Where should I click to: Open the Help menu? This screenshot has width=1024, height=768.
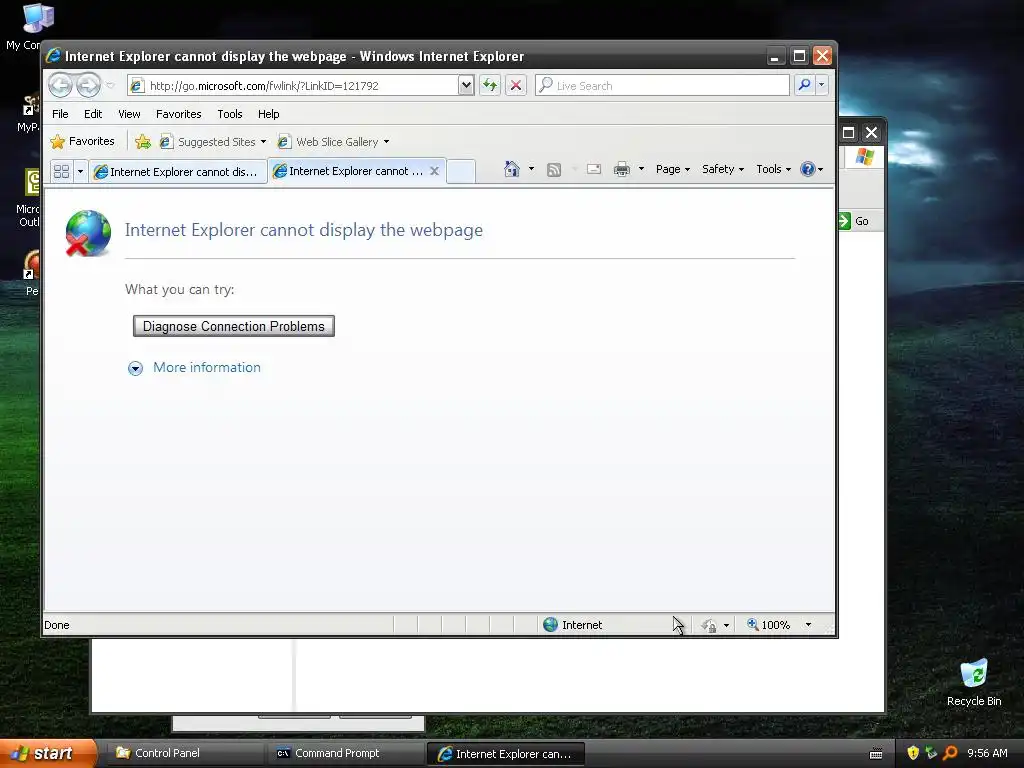(268, 114)
